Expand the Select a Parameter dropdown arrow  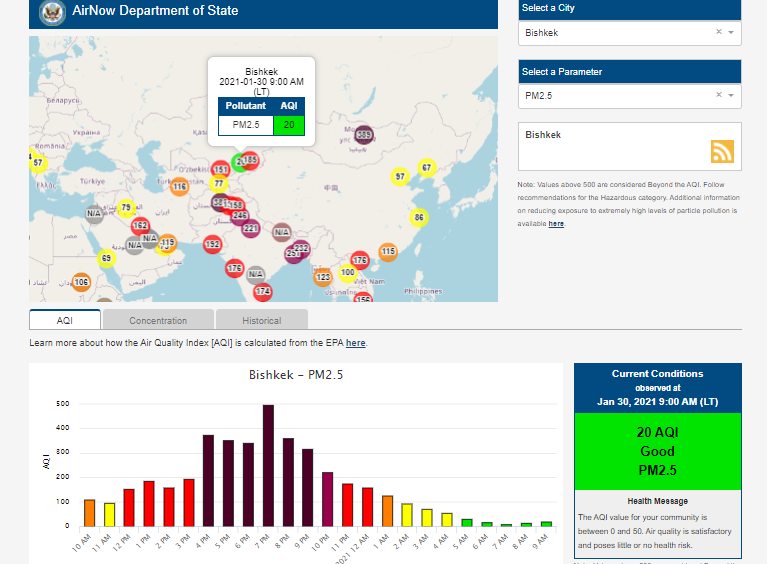731,95
